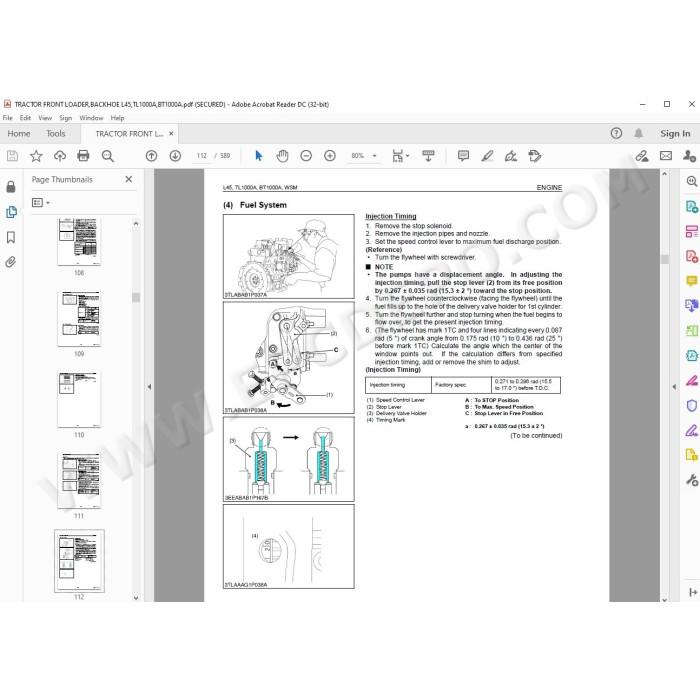Image resolution: width=700 pixels, height=700 pixels.
Task: Open attachments paperclip panel
Action: tap(11, 262)
